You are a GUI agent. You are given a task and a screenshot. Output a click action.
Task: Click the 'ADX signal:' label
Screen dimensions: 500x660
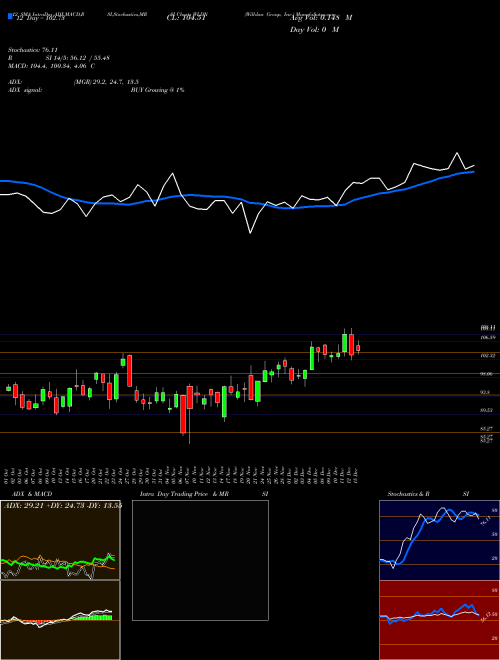(25, 90)
